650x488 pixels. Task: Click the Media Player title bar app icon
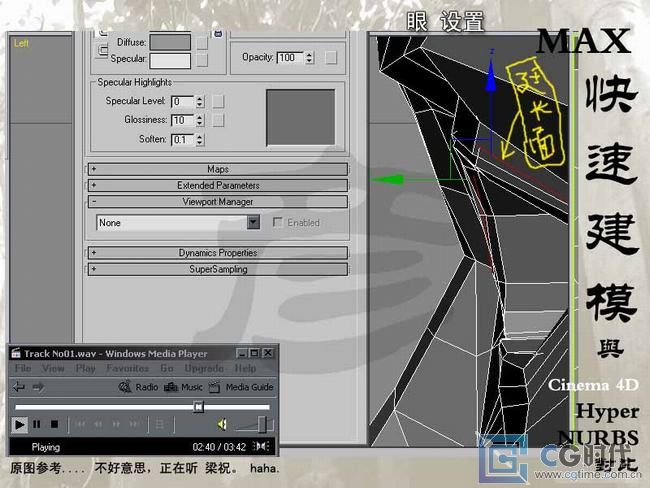coord(16,353)
